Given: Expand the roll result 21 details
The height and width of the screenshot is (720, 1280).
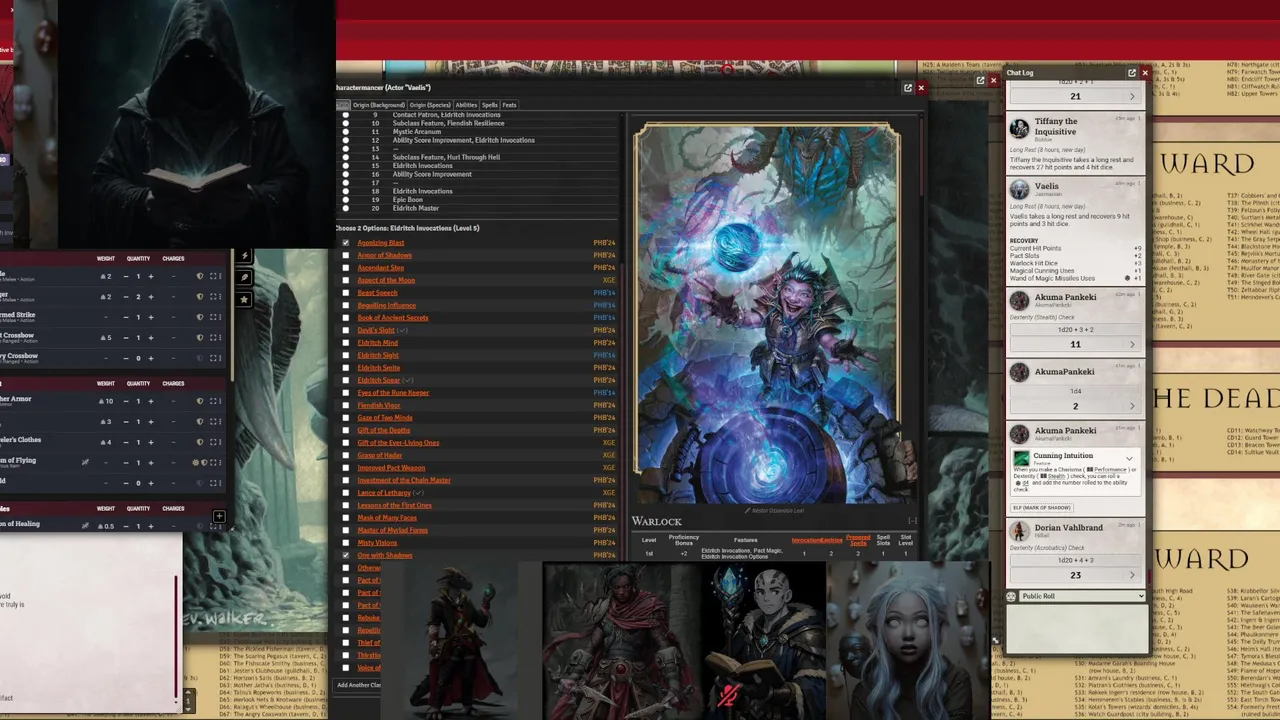Looking at the screenshot, I should coord(1132,96).
